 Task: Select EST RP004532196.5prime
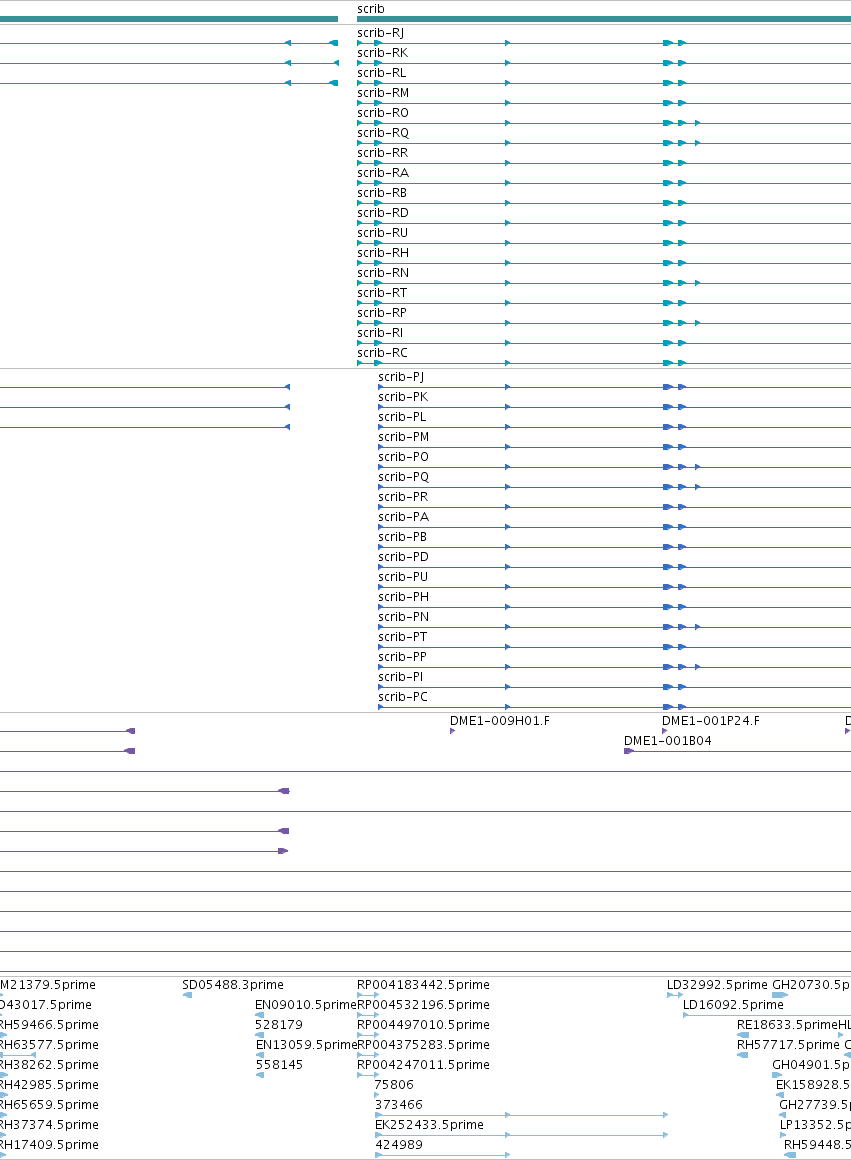(x=423, y=1005)
